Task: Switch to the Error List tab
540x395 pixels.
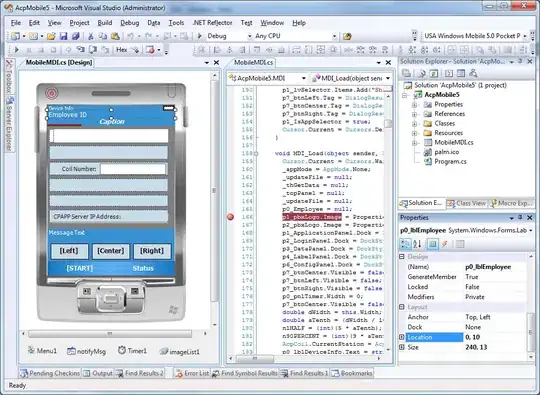Action: 192,373
